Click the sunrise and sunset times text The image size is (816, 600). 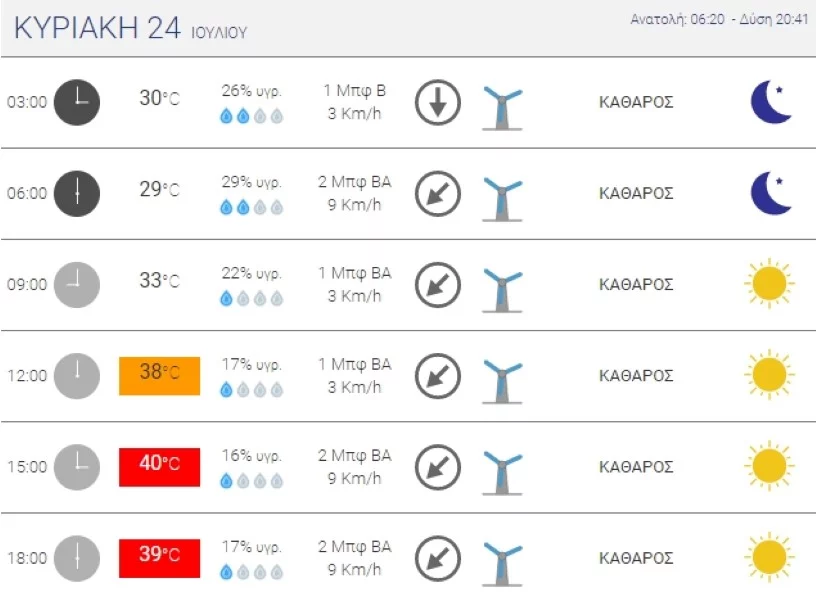point(718,20)
